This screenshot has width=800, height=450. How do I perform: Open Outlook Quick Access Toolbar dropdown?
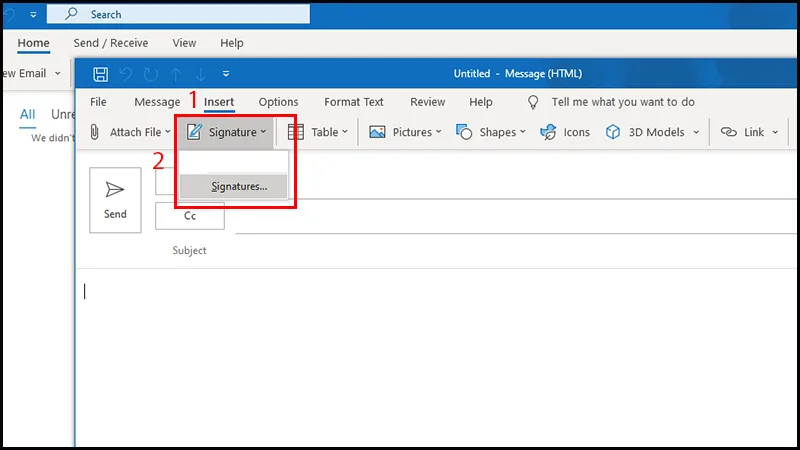click(x=33, y=15)
